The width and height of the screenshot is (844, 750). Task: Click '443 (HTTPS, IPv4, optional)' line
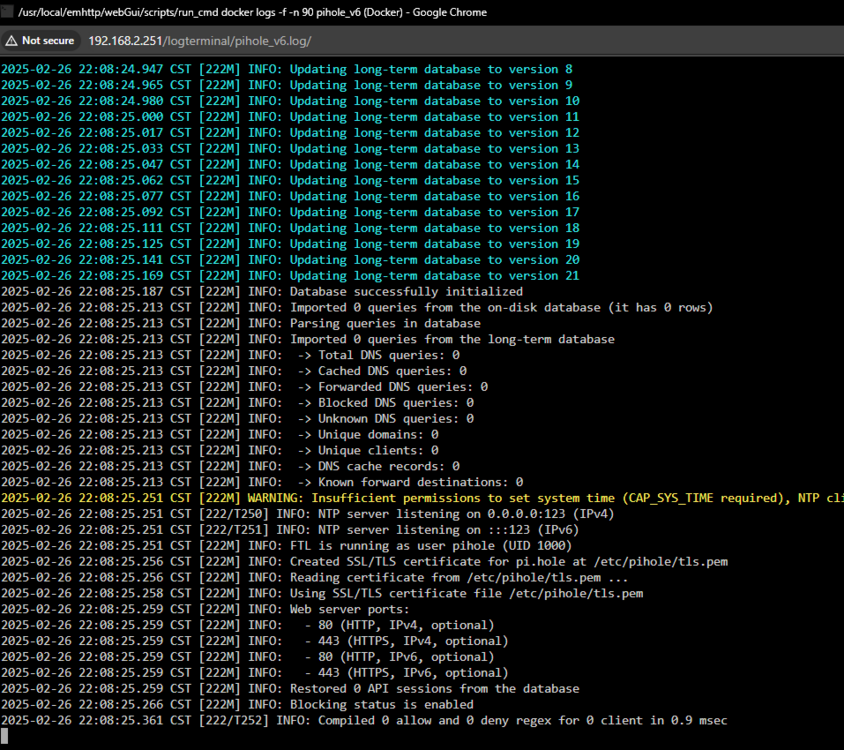(x=255, y=641)
